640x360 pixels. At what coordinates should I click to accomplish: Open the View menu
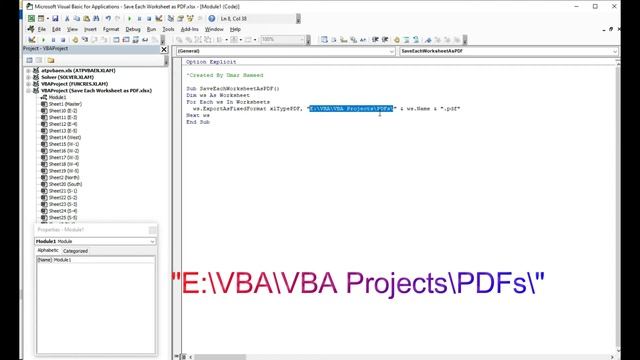tap(72, 29)
